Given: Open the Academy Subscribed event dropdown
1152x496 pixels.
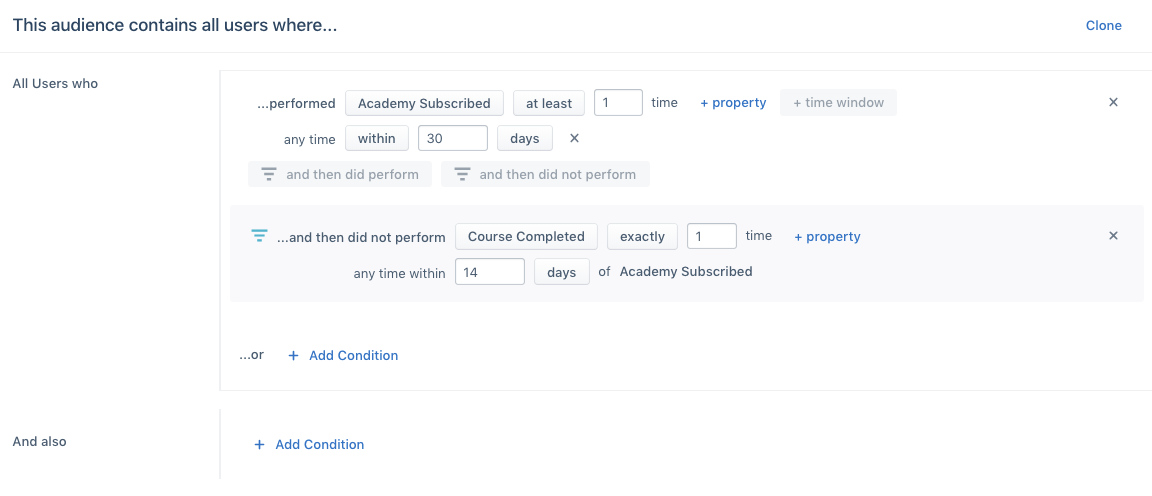Looking at the screenshot, I should pyautogui.click(x=424, y=103).
